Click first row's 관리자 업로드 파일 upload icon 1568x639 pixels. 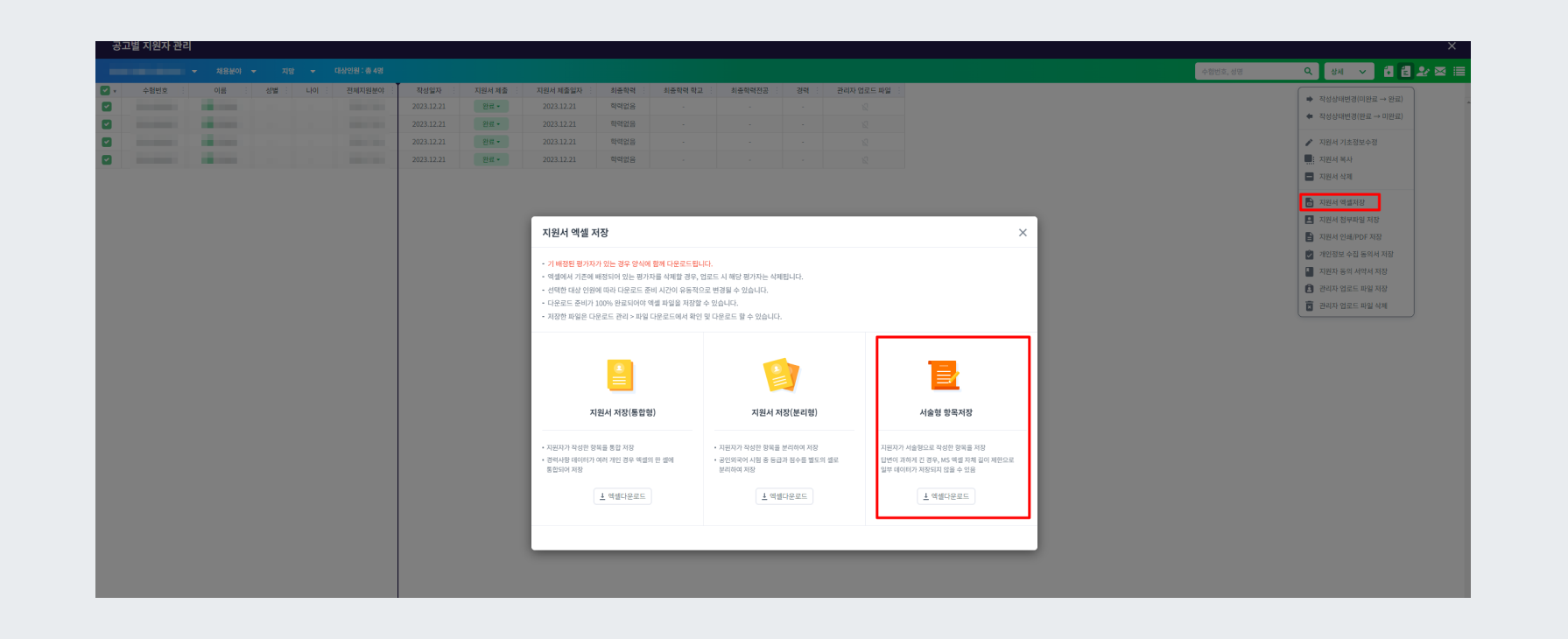(x=865, y=107)
